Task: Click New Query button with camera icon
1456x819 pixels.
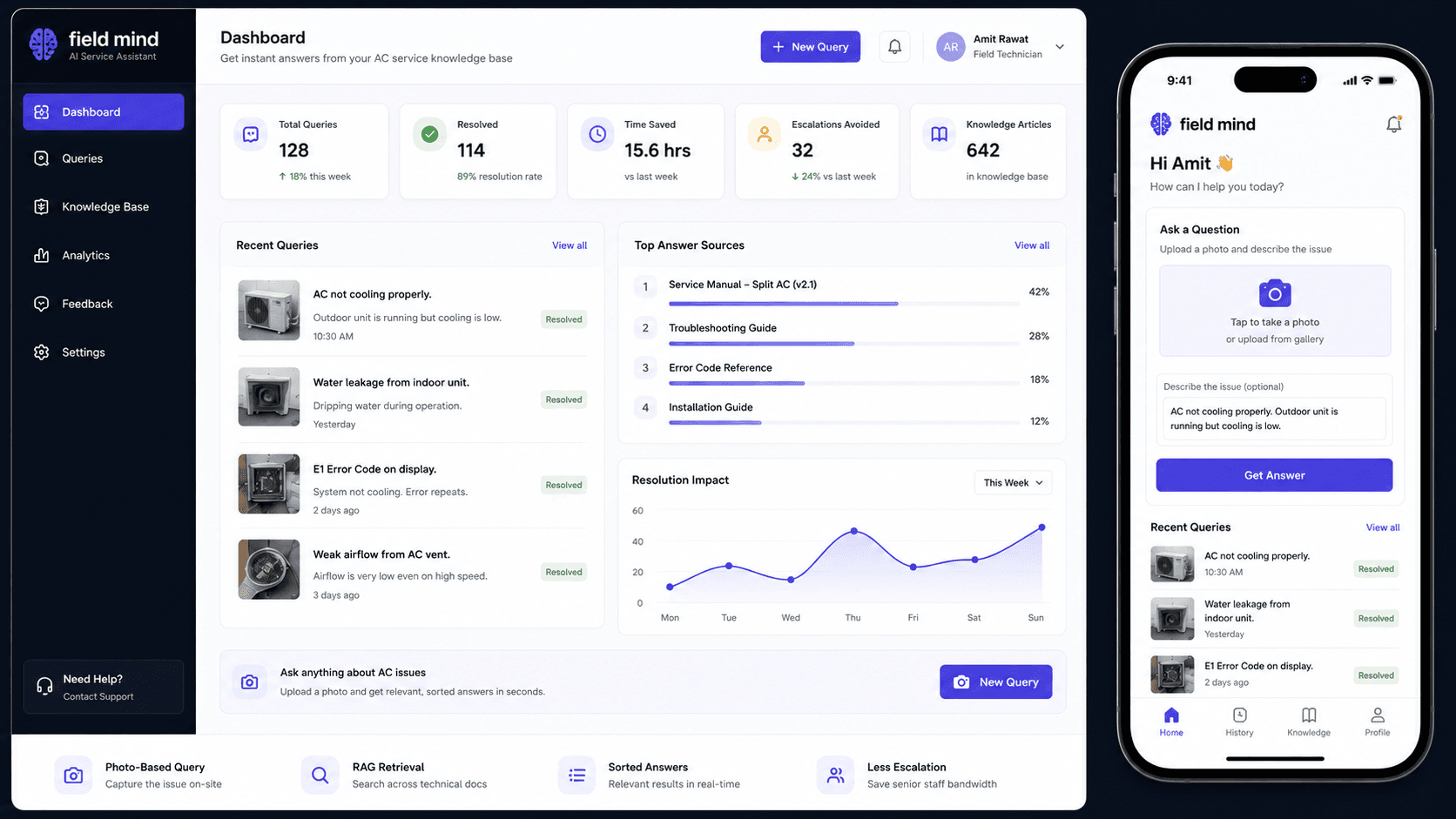Action: [x=995, y=681]
